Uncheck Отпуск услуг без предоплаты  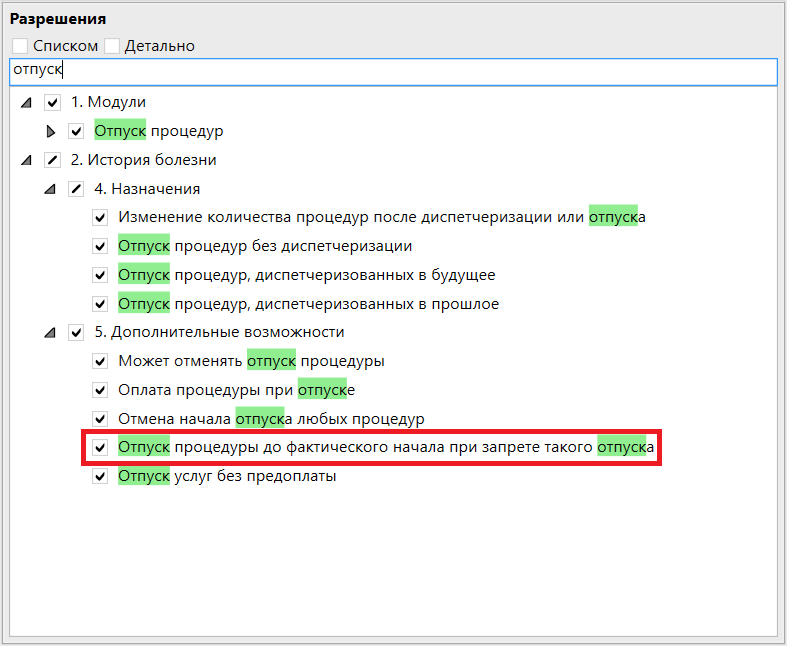(x=100, y=477)
